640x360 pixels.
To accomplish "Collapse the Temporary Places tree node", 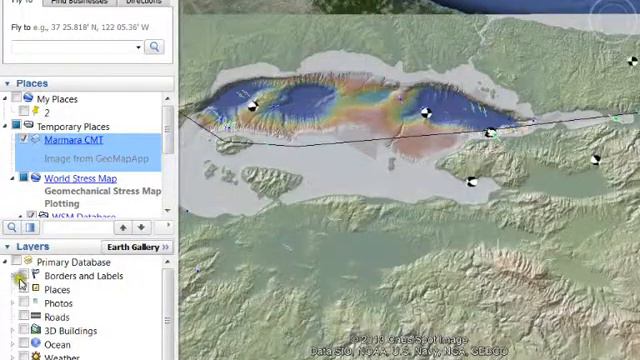I will pos(5,126).
